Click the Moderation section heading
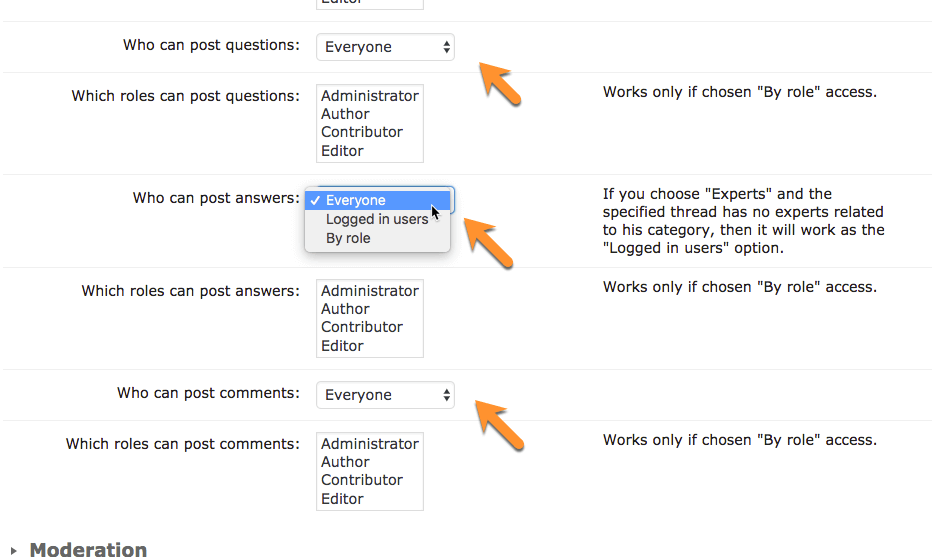 point(88,549)
